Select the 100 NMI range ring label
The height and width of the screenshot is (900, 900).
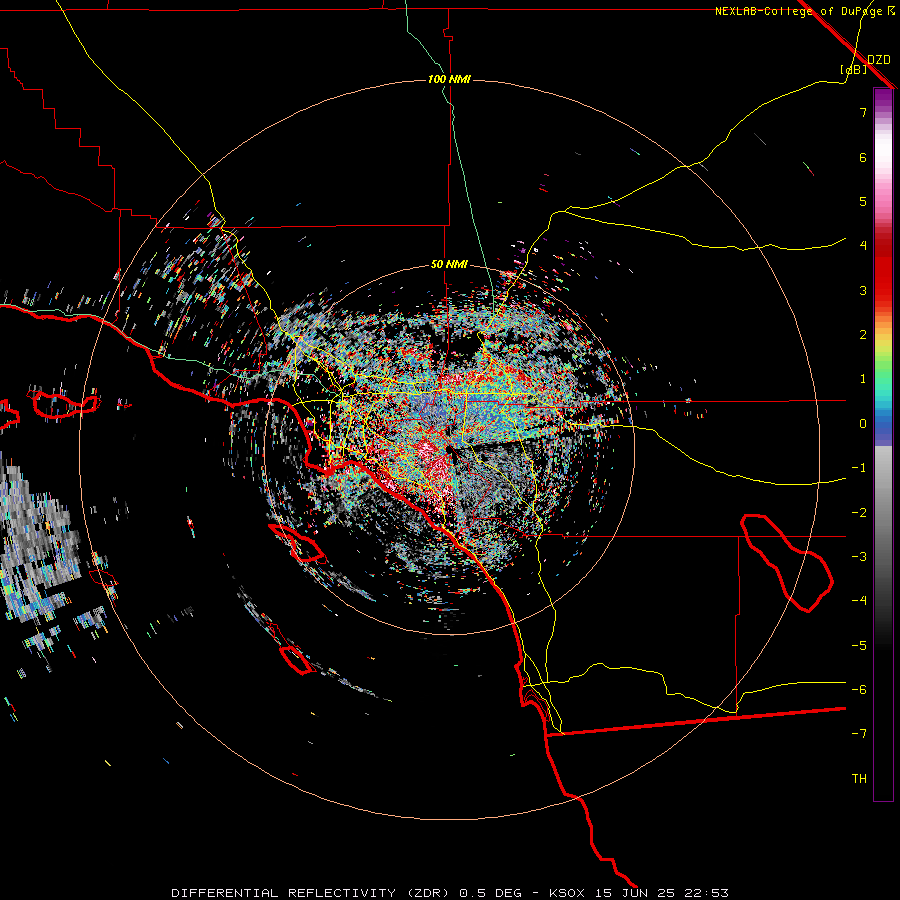(x=449, y=79)
